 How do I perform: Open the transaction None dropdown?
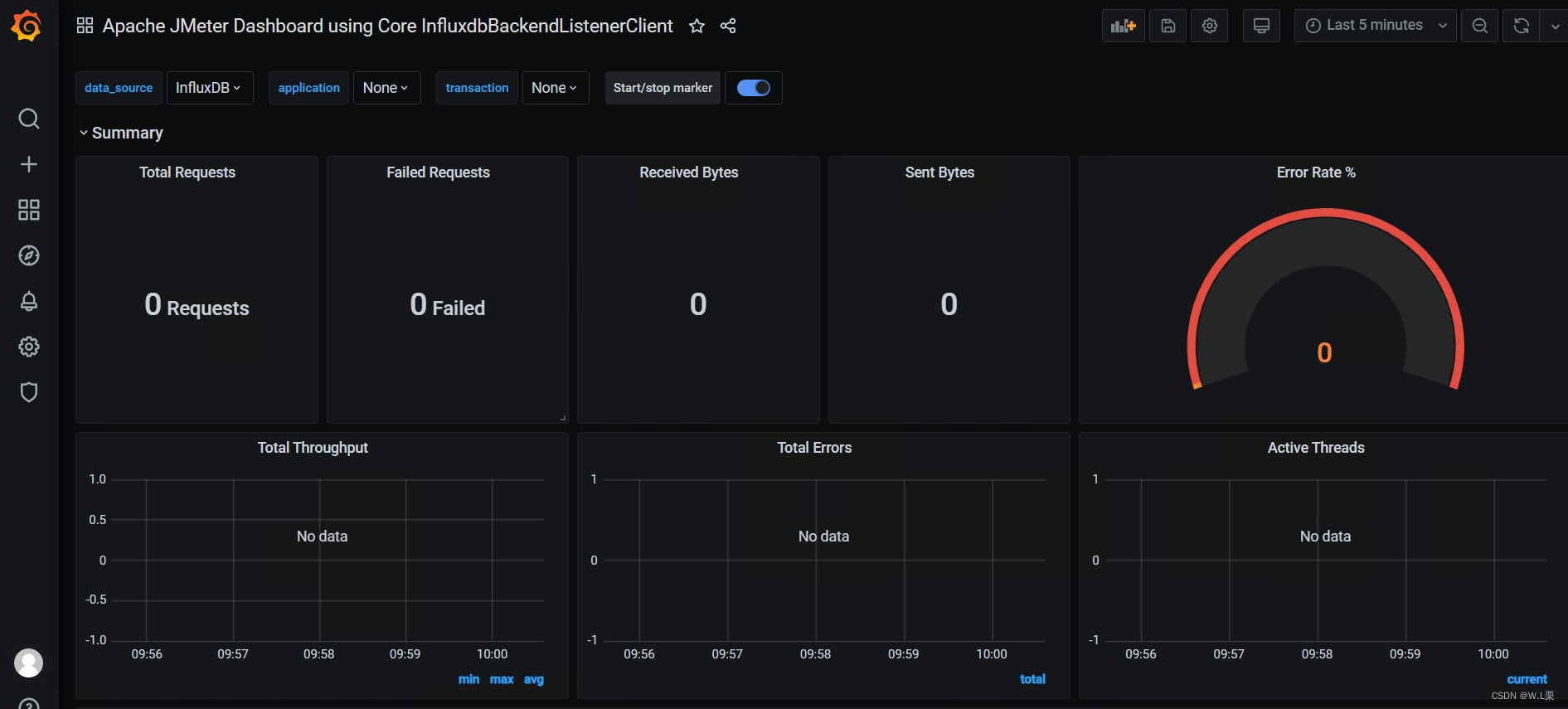(x=555, y=88)
